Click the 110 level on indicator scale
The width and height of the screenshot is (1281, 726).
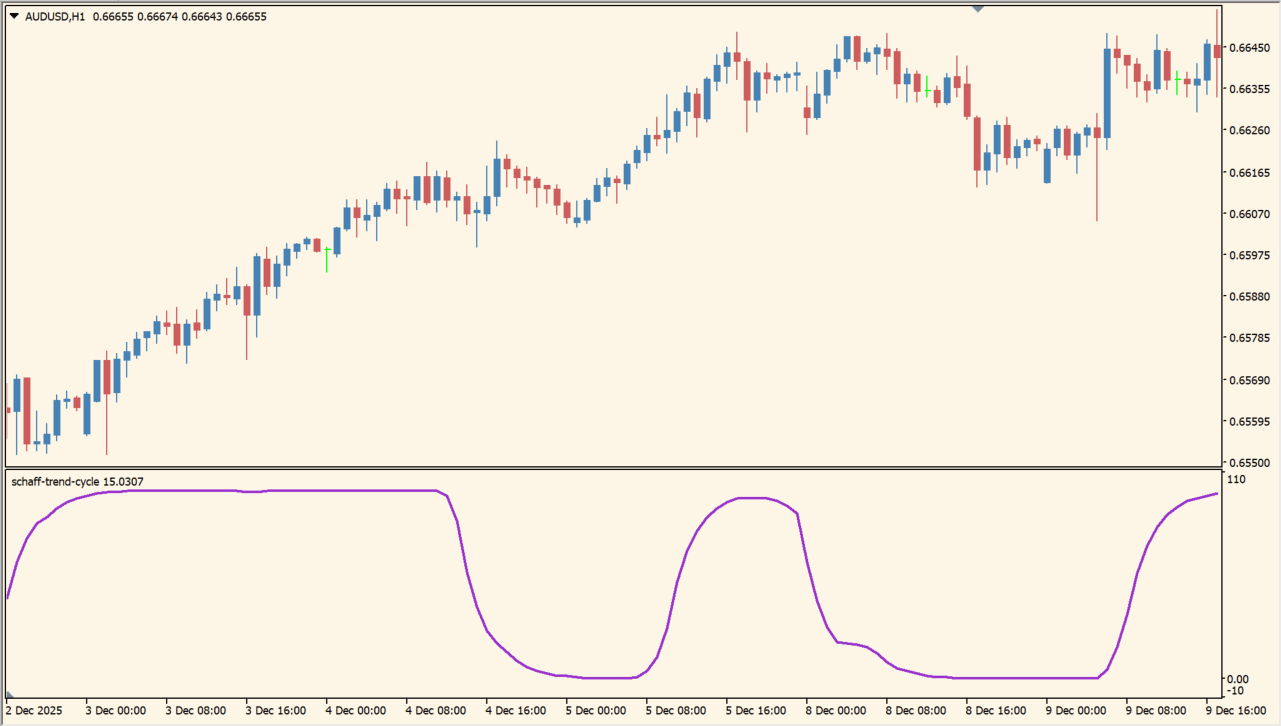point(1237,480)
